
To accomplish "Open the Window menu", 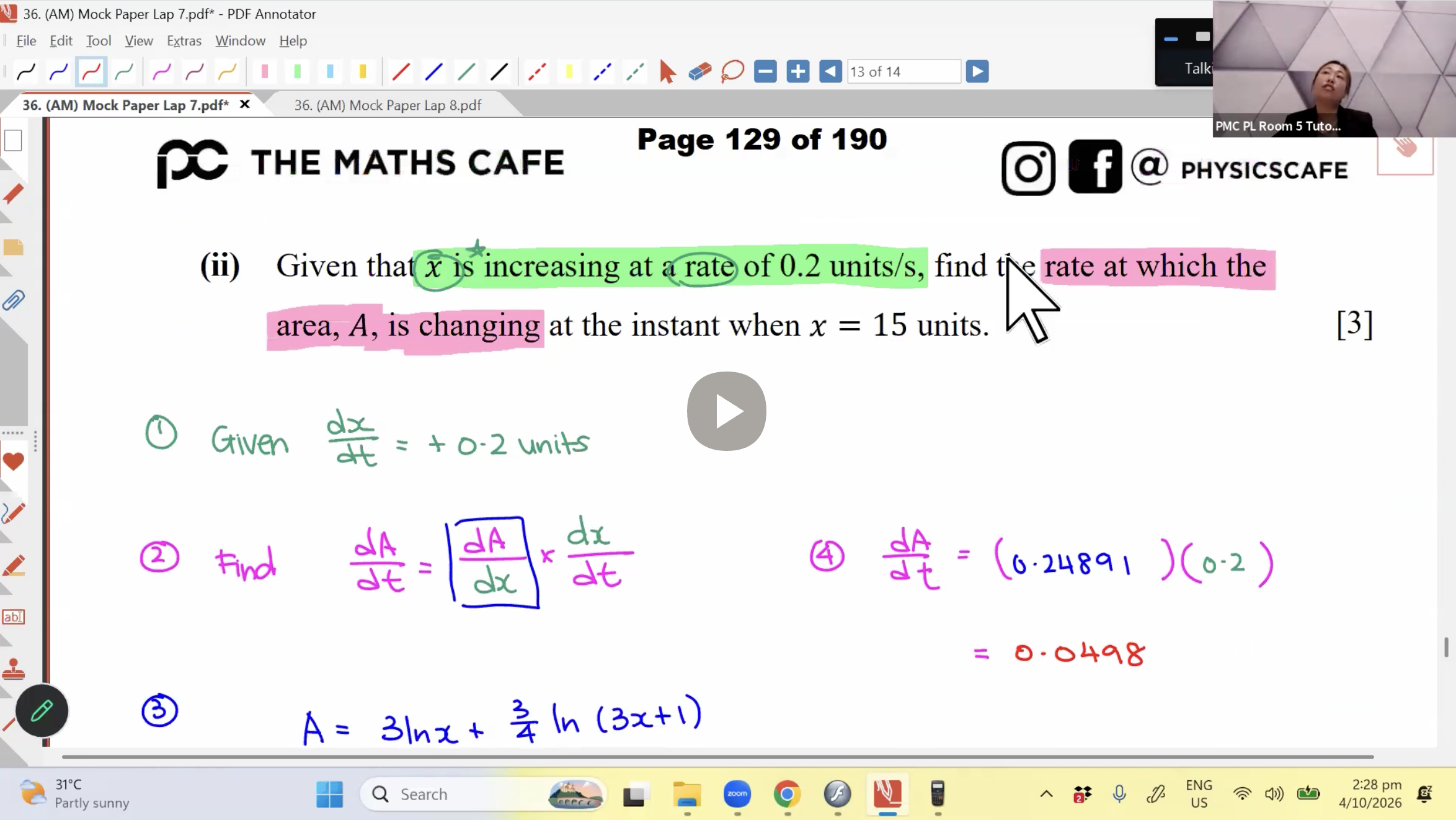I will point(241,41).
